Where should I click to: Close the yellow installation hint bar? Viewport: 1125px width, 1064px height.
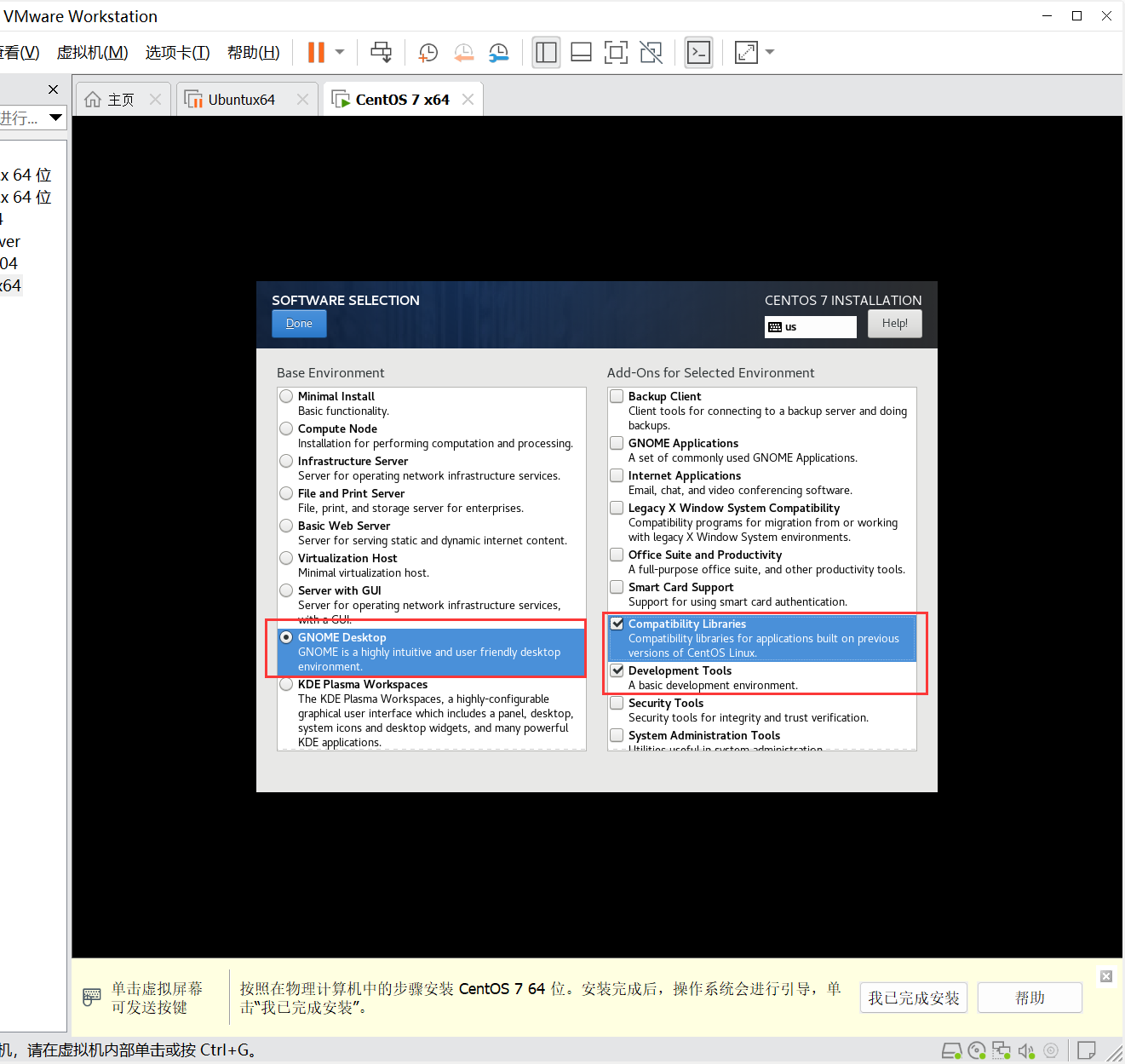pyautogui.click(x=1106, y=976)
